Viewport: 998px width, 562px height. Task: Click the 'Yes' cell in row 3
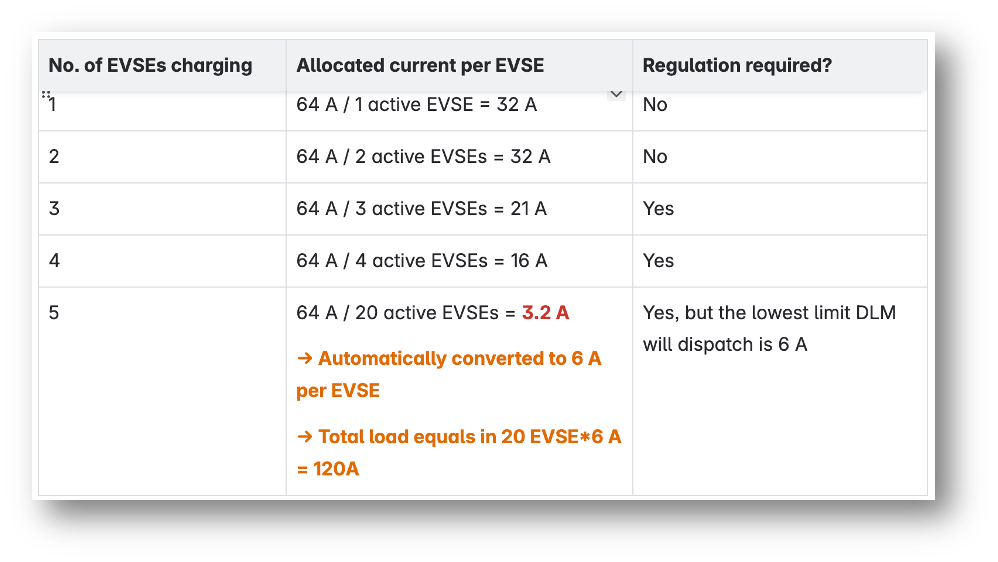(x=780, y=209)
